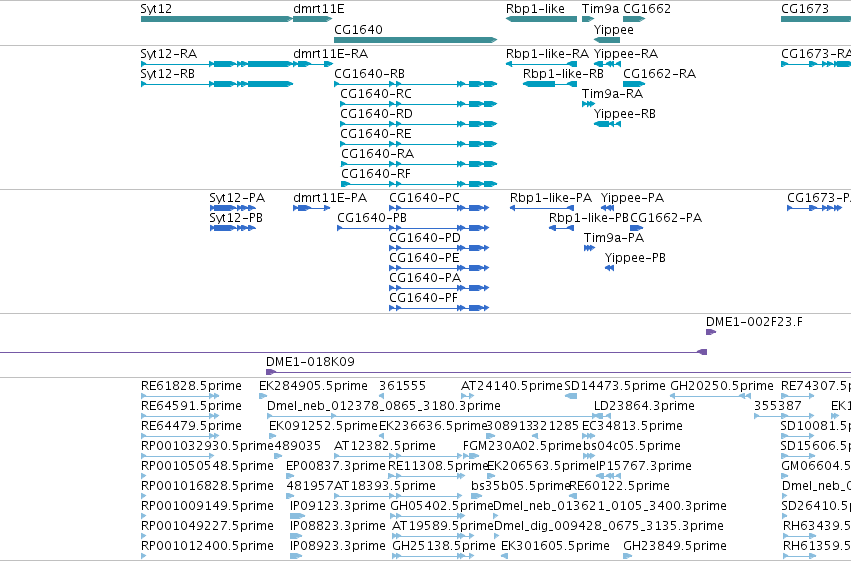Select protein CG1640-PB

[413, 228]
